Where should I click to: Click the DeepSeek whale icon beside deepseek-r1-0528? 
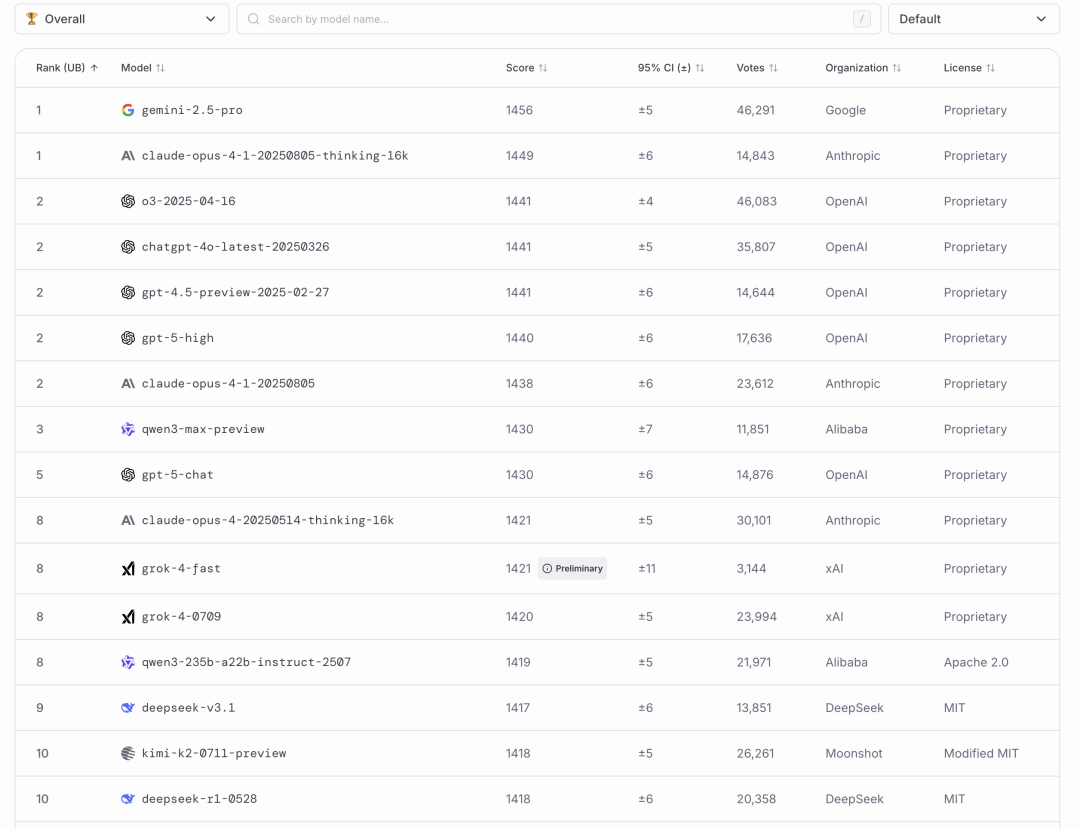[x=127, y=799]
